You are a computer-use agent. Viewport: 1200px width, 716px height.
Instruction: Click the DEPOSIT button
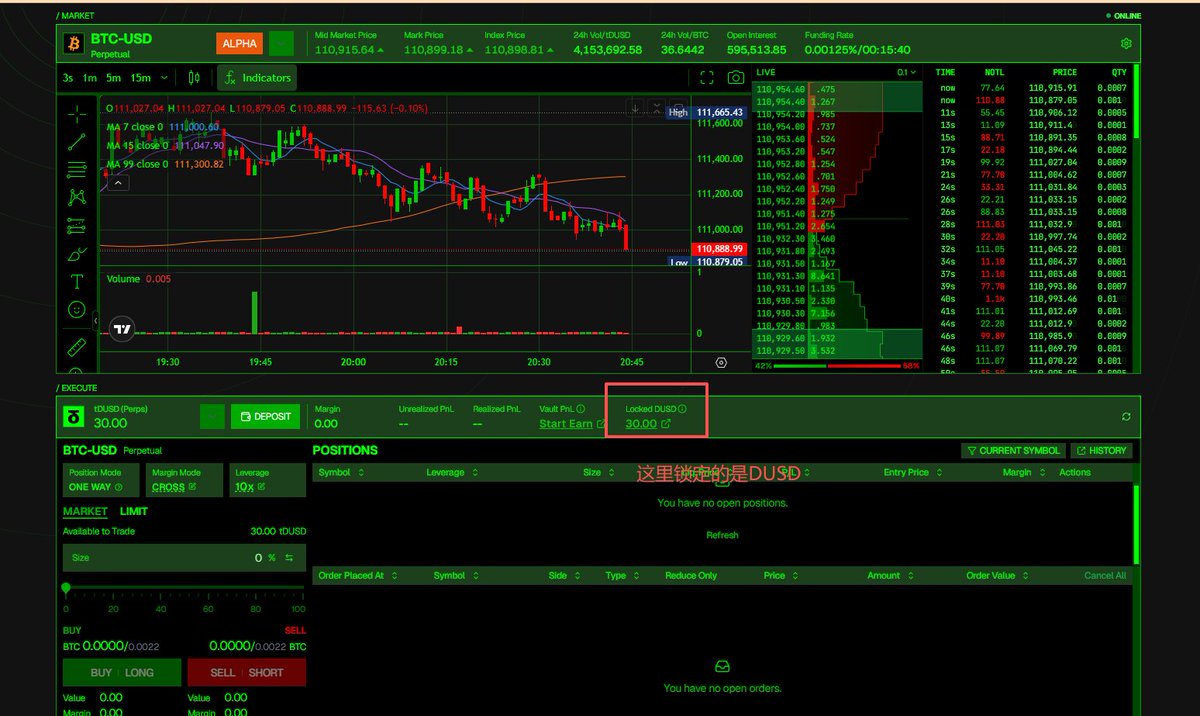[265, 417]
